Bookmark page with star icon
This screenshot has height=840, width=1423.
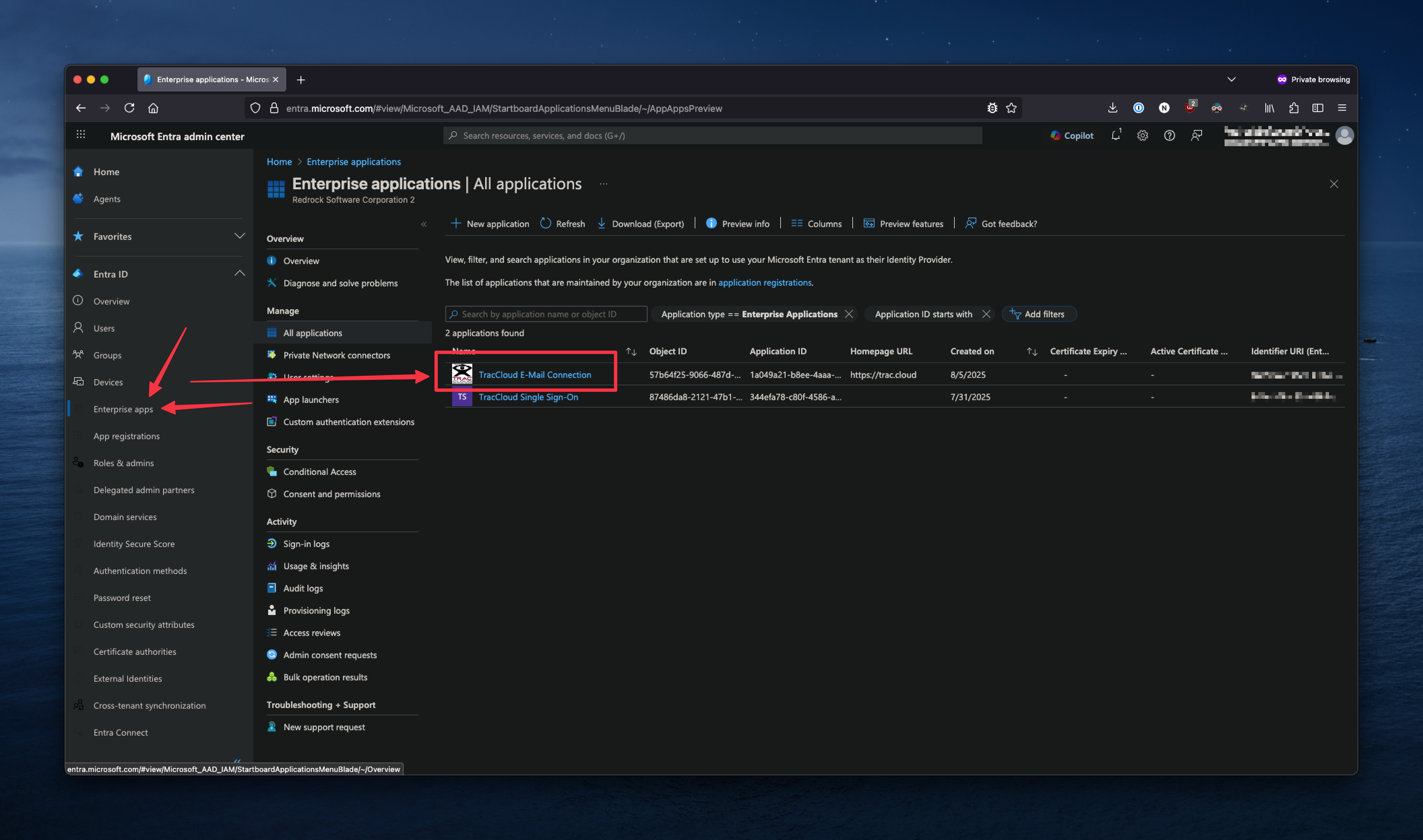click(x=1012, y=108)
